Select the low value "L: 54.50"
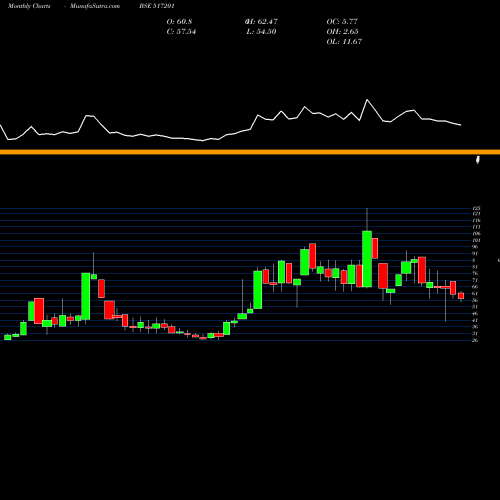 pyautogui.click(x=261, y=32)
